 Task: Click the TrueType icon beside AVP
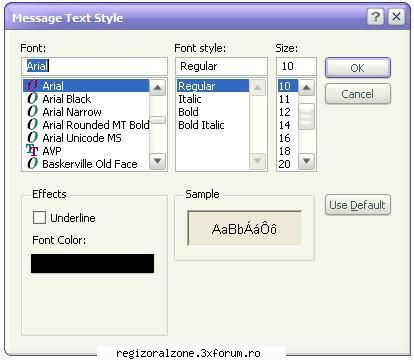click(32, 151)
